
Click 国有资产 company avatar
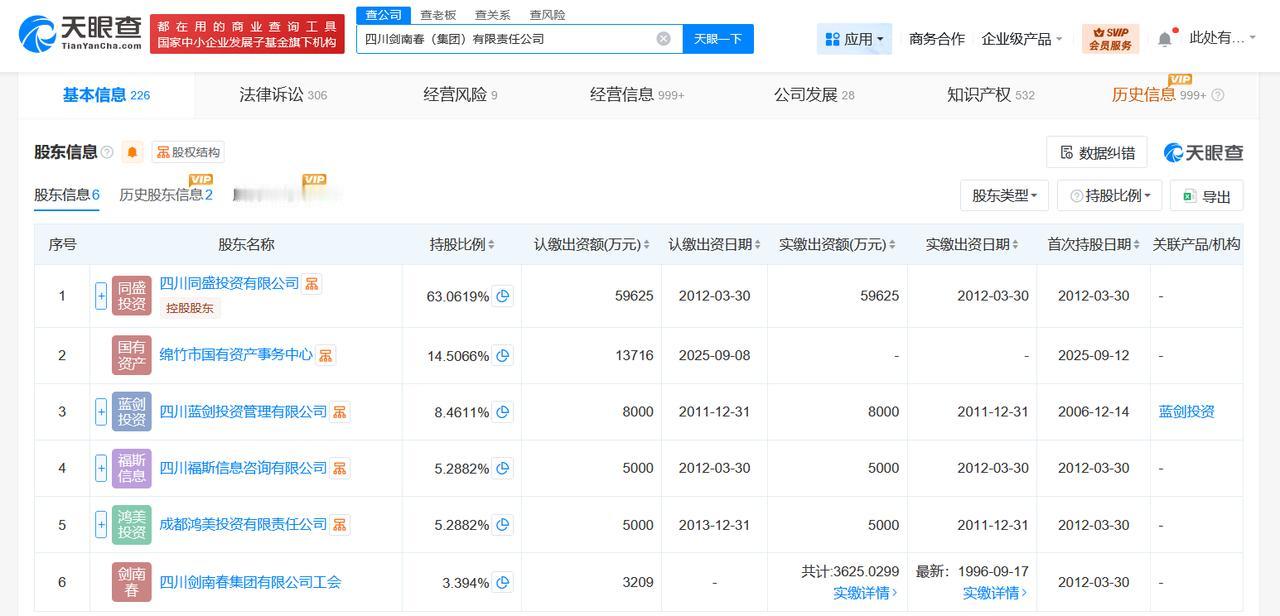132,355
